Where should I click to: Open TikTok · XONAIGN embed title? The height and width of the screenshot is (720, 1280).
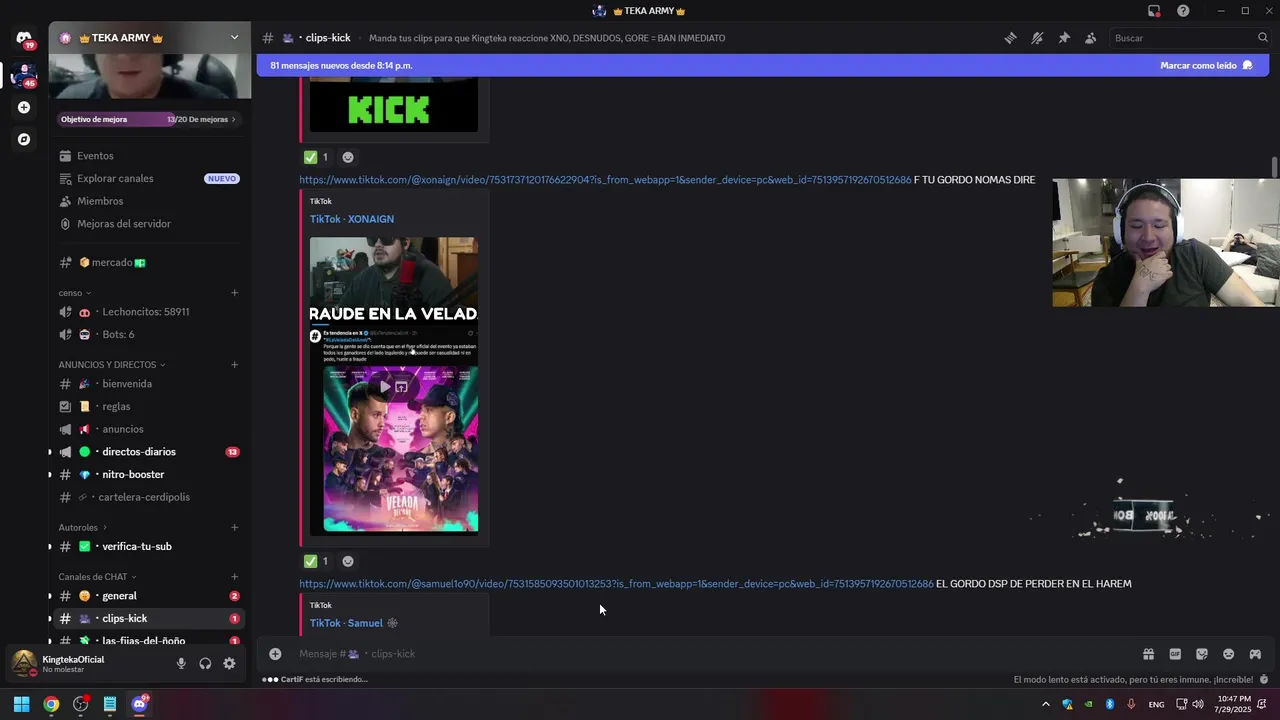[352, 219]
